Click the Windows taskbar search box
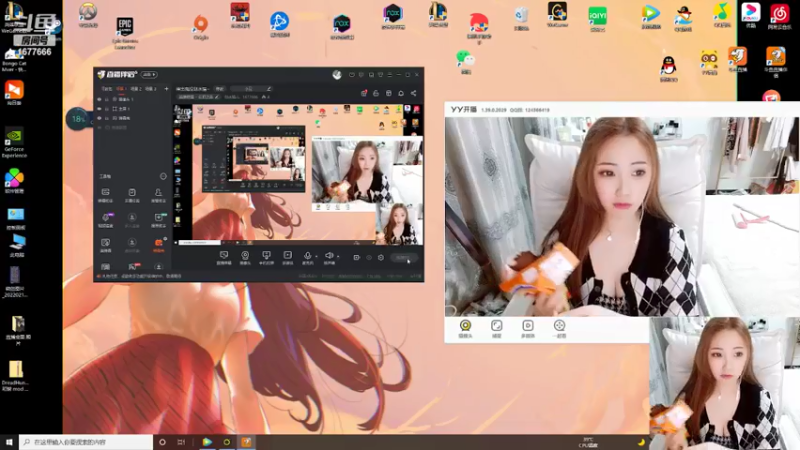 coord(86,442)
